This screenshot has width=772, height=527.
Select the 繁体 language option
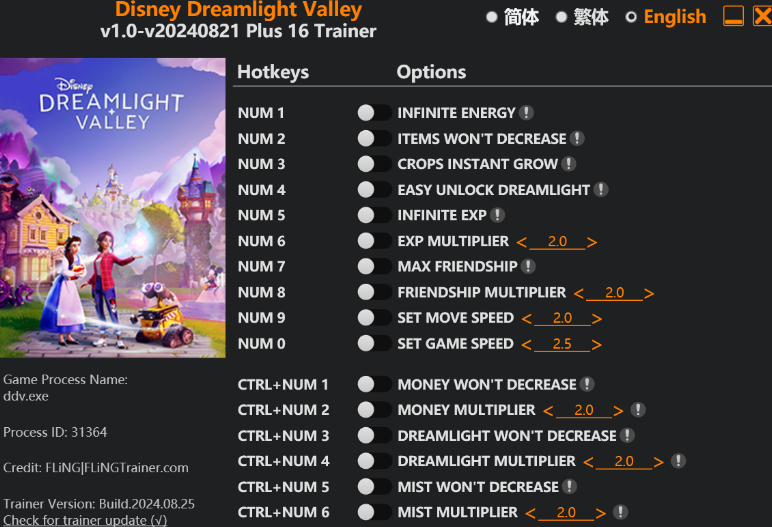click(x=582, y=17)
